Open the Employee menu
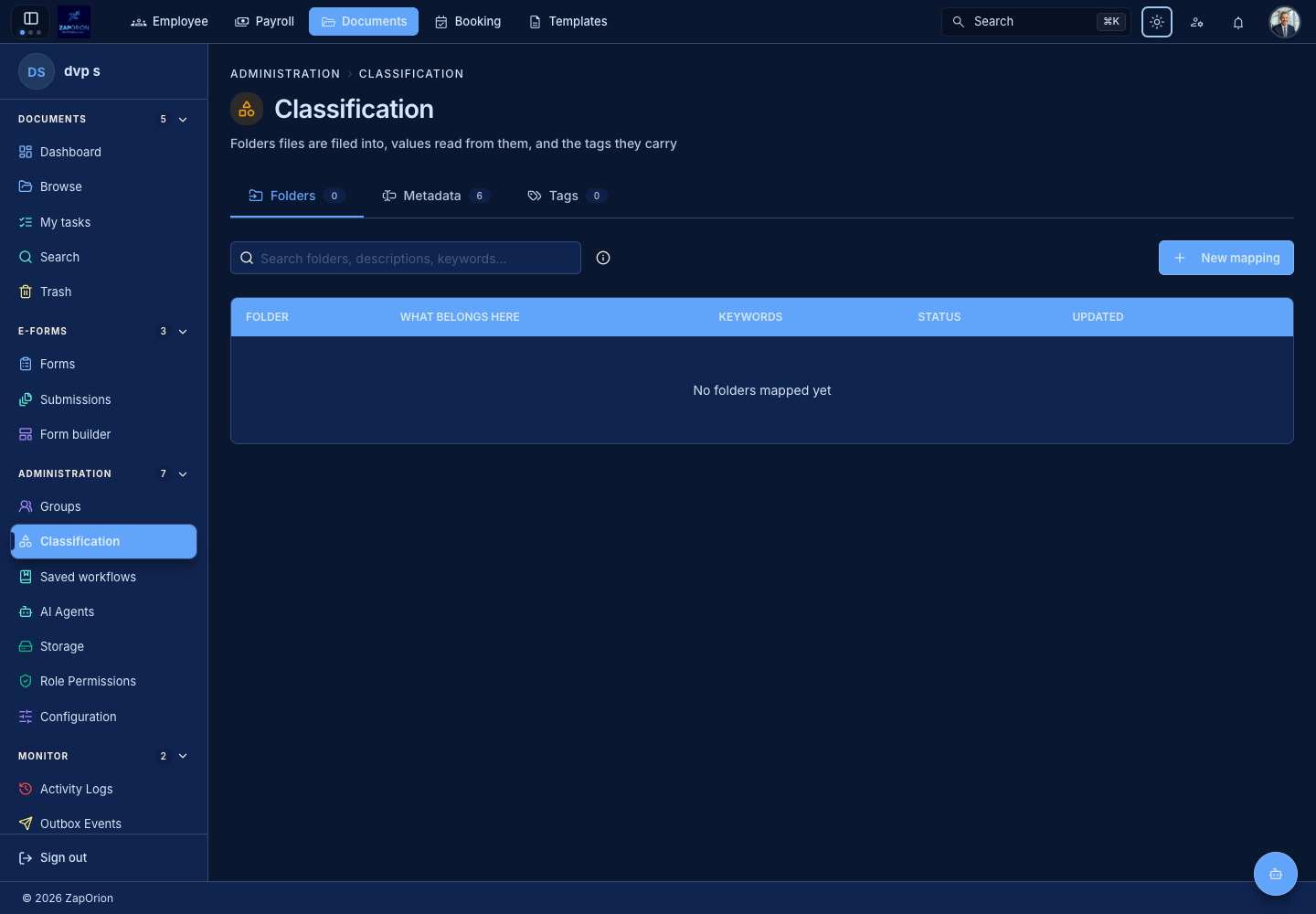Viewport: 1316px width, 914px height. [x=169, y=21]
